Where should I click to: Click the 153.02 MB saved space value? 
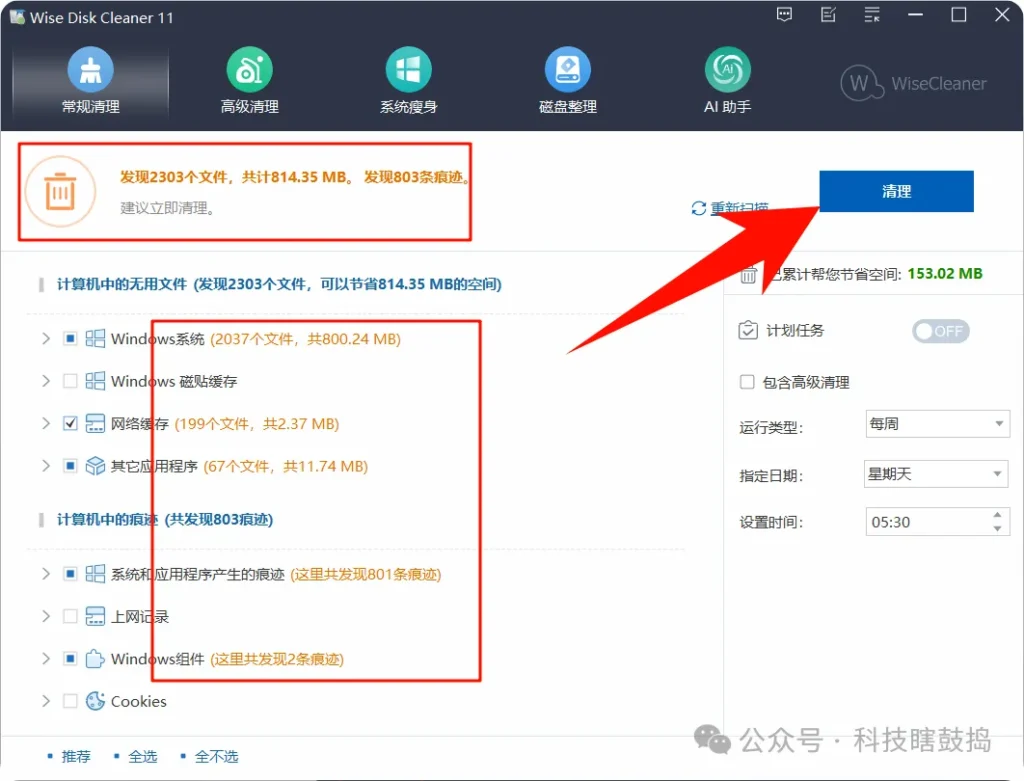click(x=944, y=274)
